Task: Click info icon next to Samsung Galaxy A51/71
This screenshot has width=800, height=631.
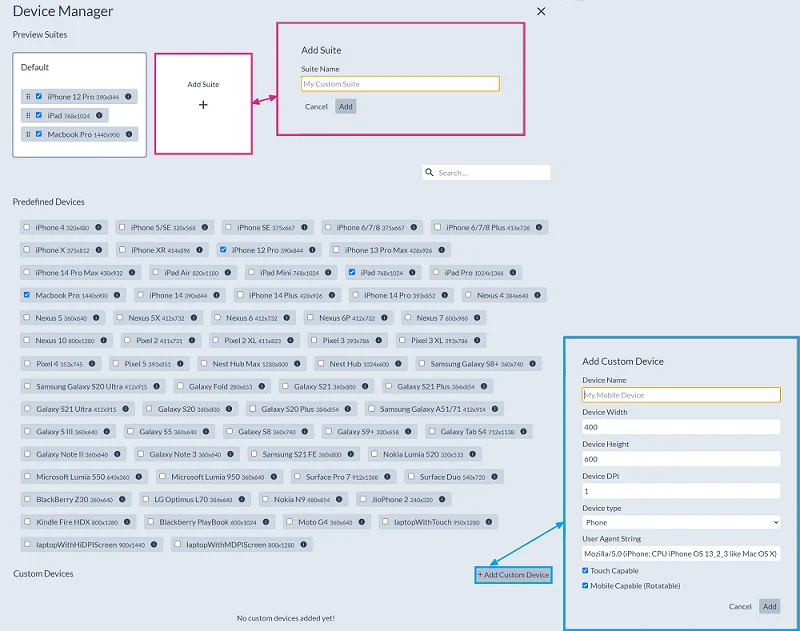Action: [x=495, y=409]
